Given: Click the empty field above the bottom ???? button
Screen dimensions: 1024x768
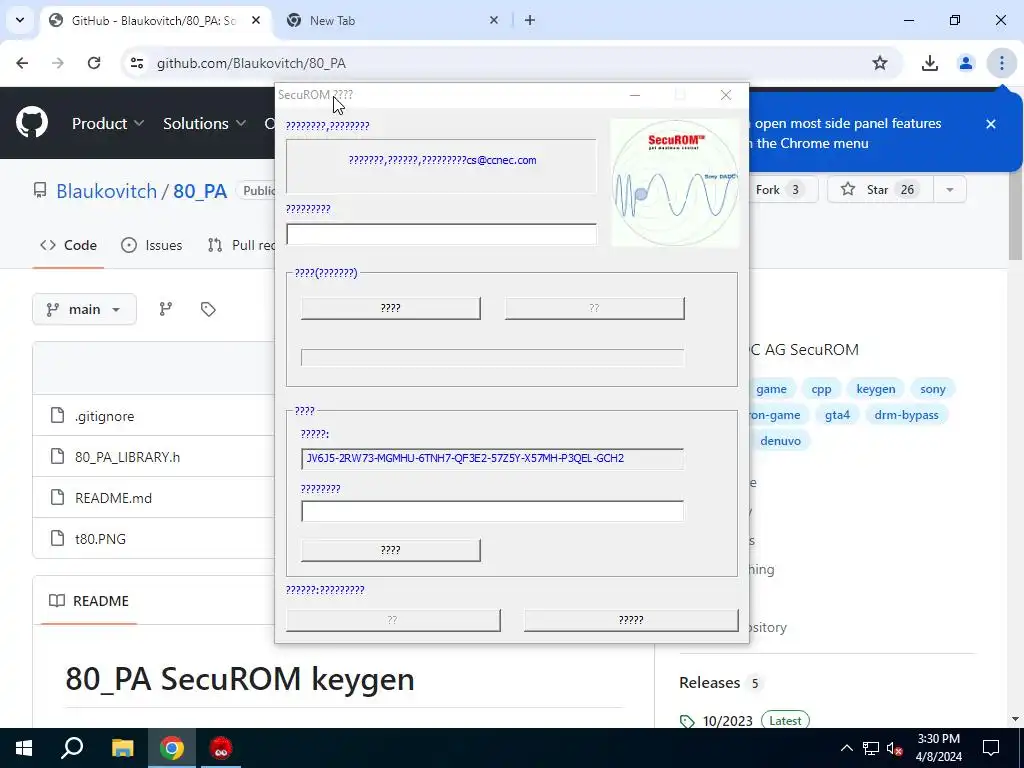Looking at the screenshot, I should coord(492,511).
